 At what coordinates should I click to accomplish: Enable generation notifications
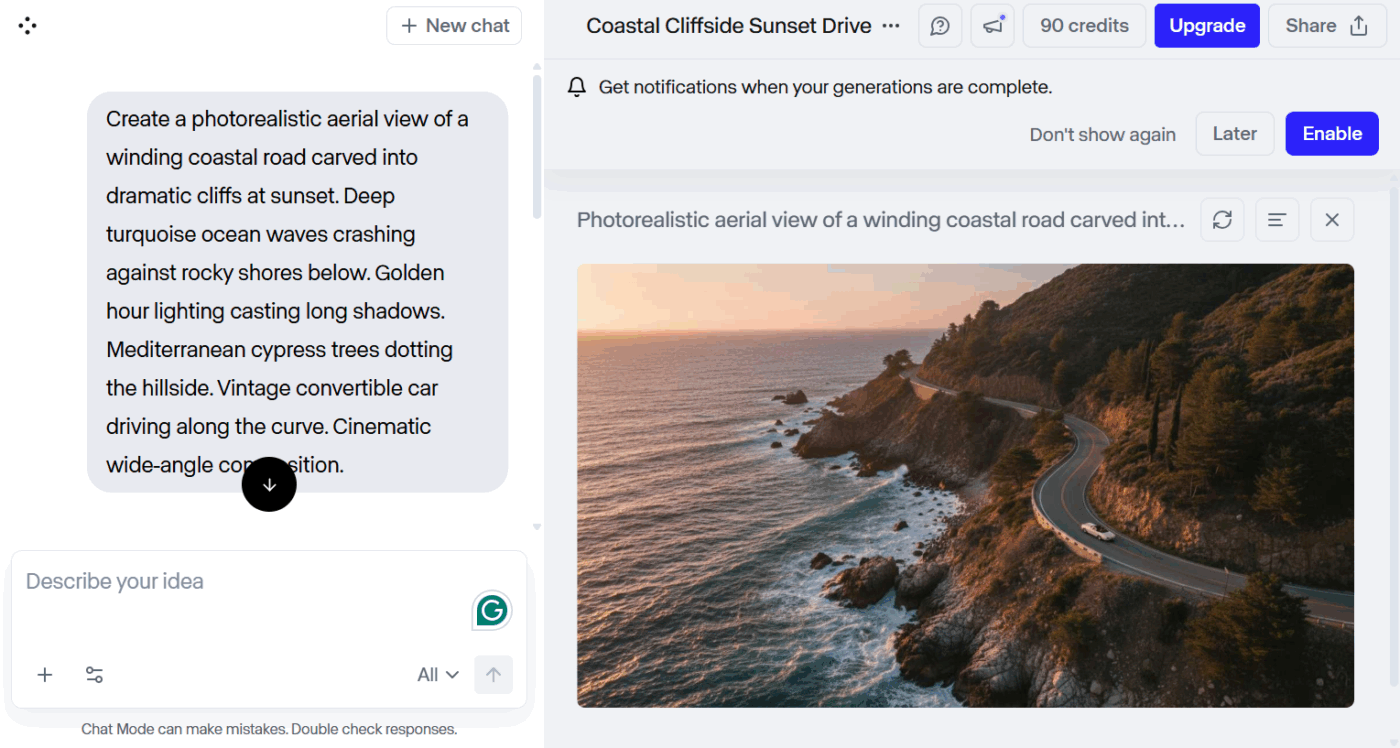pyautogui.click(x=1331, y=133)
